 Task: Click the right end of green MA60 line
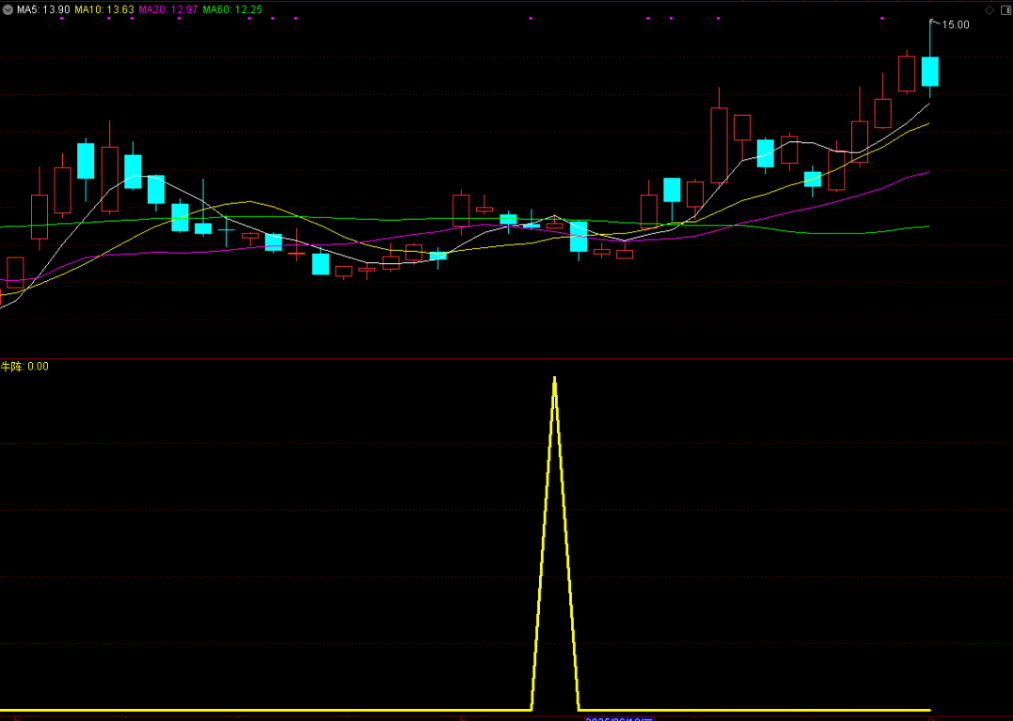(927, 226)
